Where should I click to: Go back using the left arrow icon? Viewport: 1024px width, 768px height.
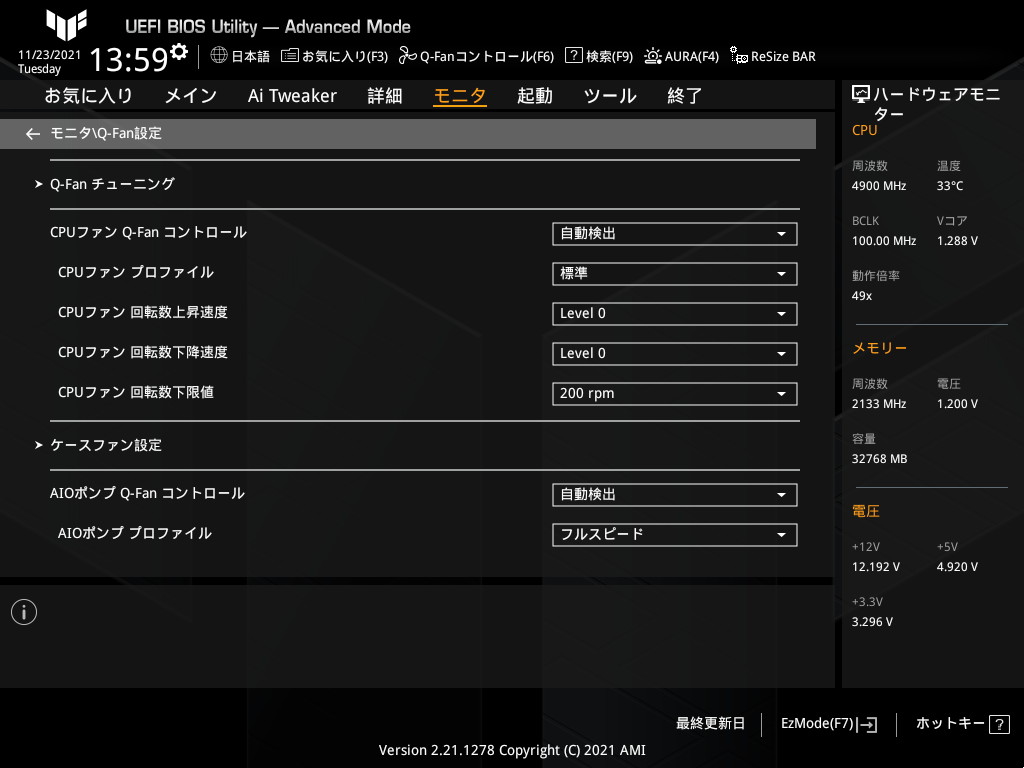[33, 134]
